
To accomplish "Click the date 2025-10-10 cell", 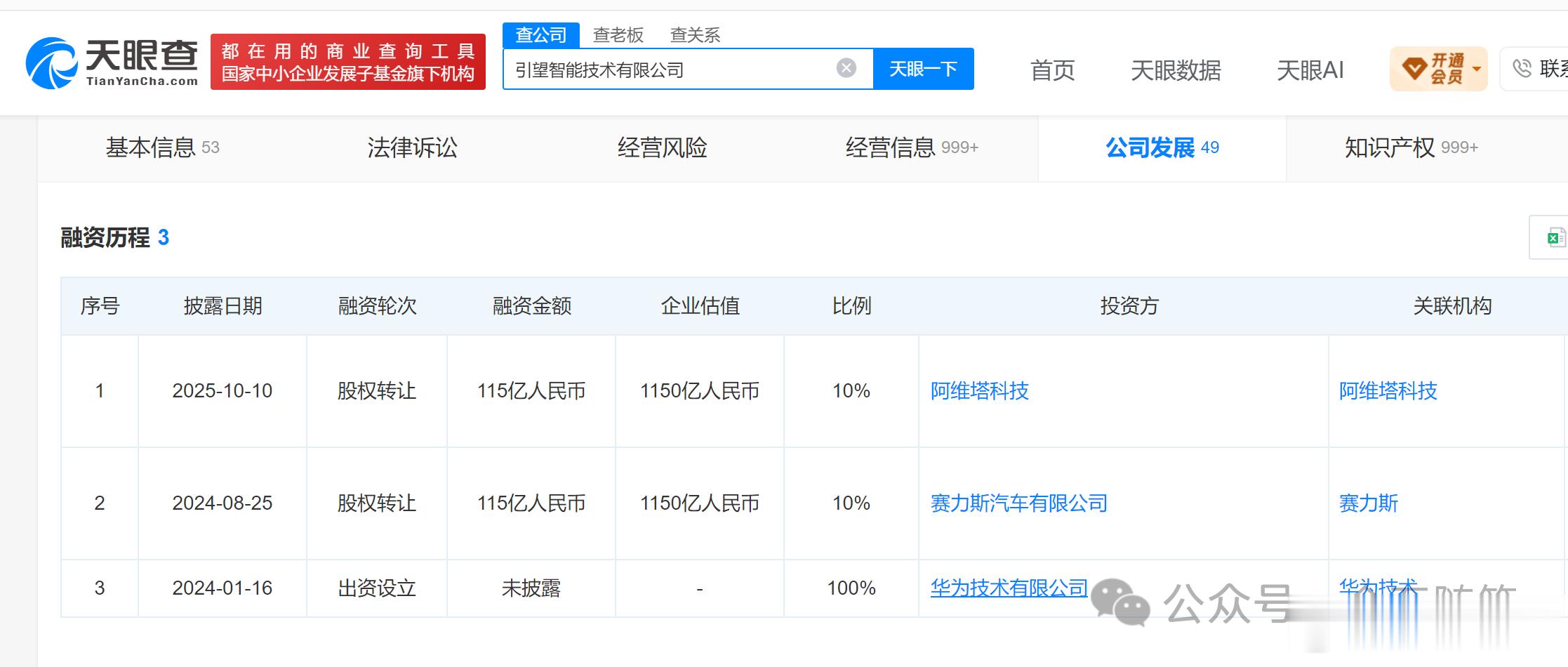I will click(222, 390).
